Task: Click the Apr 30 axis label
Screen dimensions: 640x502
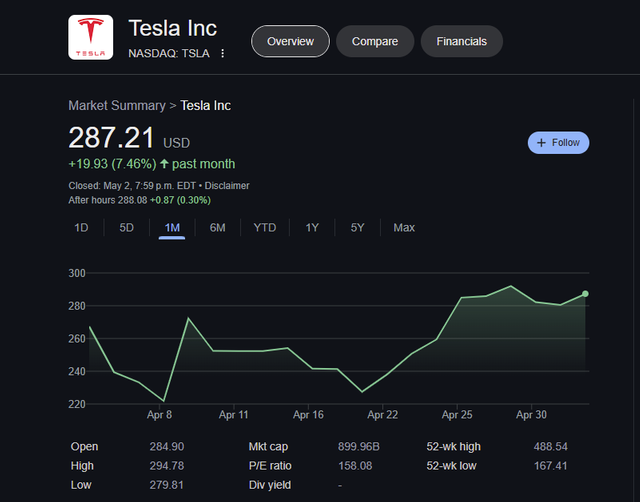Action: [x=531, y=415]
